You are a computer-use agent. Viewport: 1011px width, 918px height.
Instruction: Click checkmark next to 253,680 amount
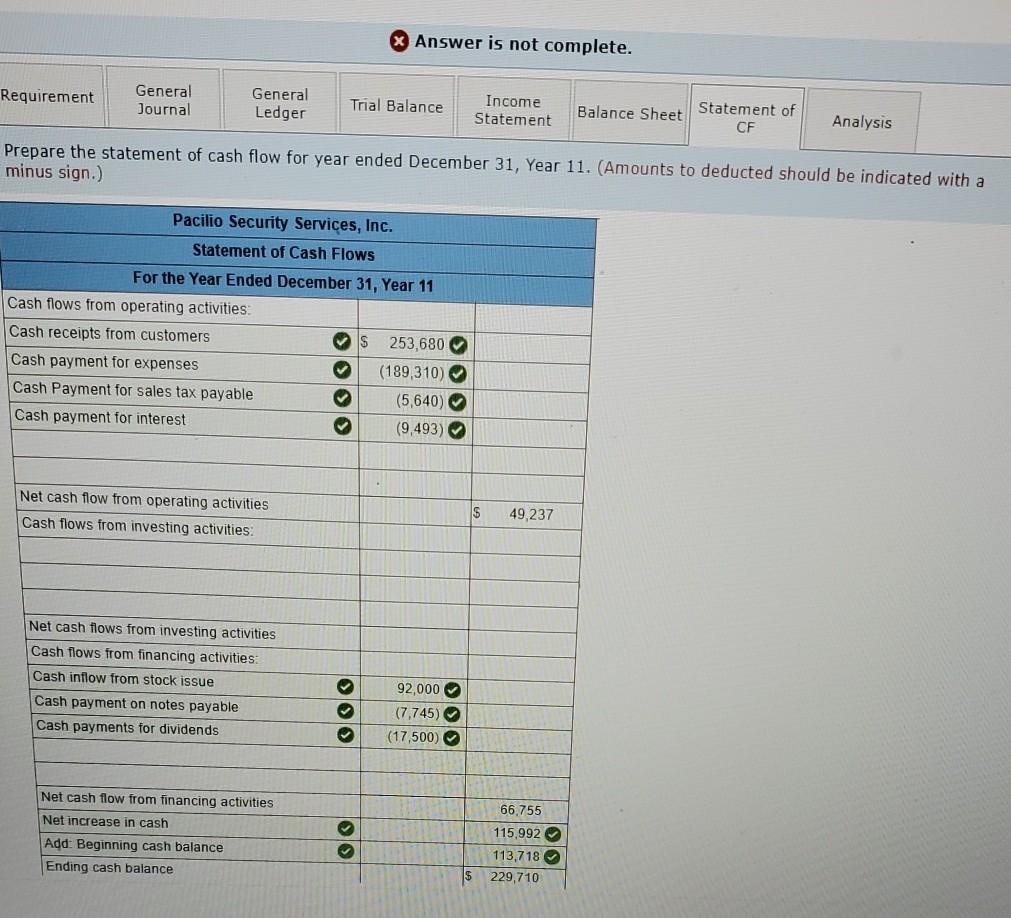point(458,346)
